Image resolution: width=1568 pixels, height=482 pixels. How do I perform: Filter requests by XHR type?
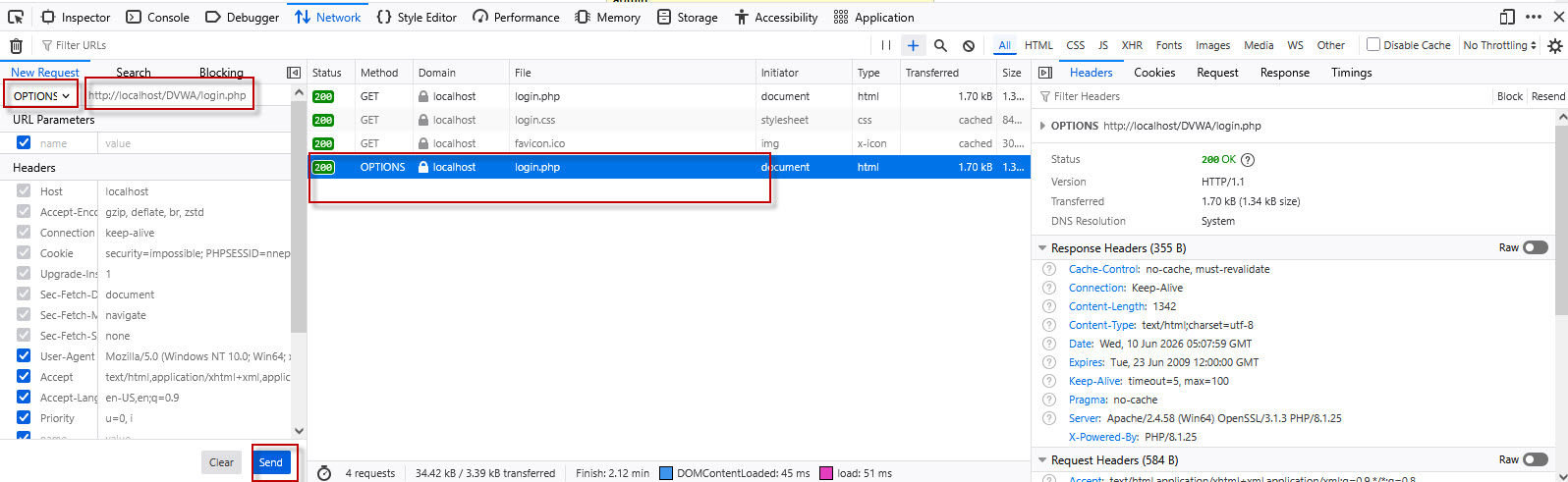tap(1132, 45)
